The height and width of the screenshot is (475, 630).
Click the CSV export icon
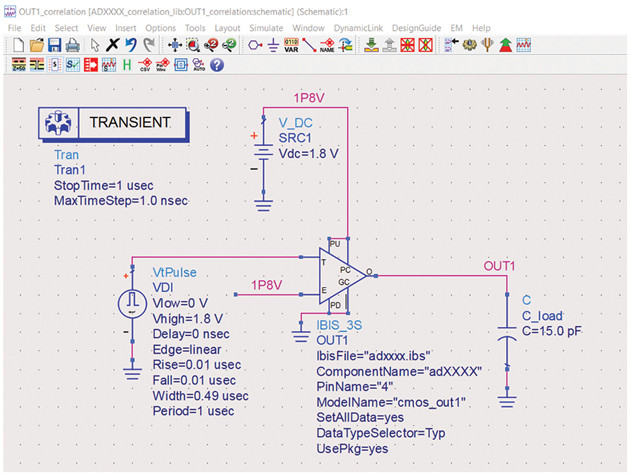[x=145, y=64]
